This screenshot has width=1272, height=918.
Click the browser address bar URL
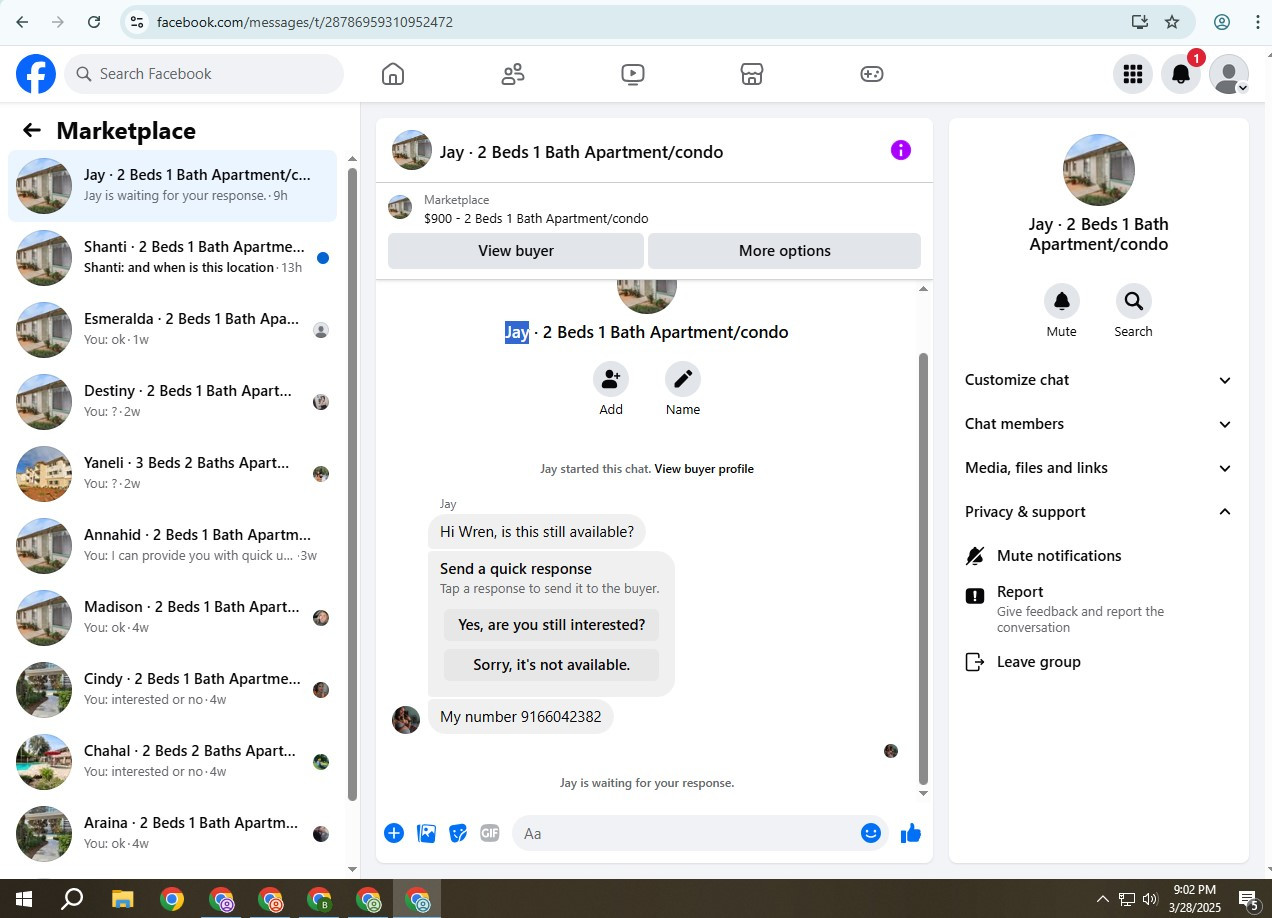point(305,22)
